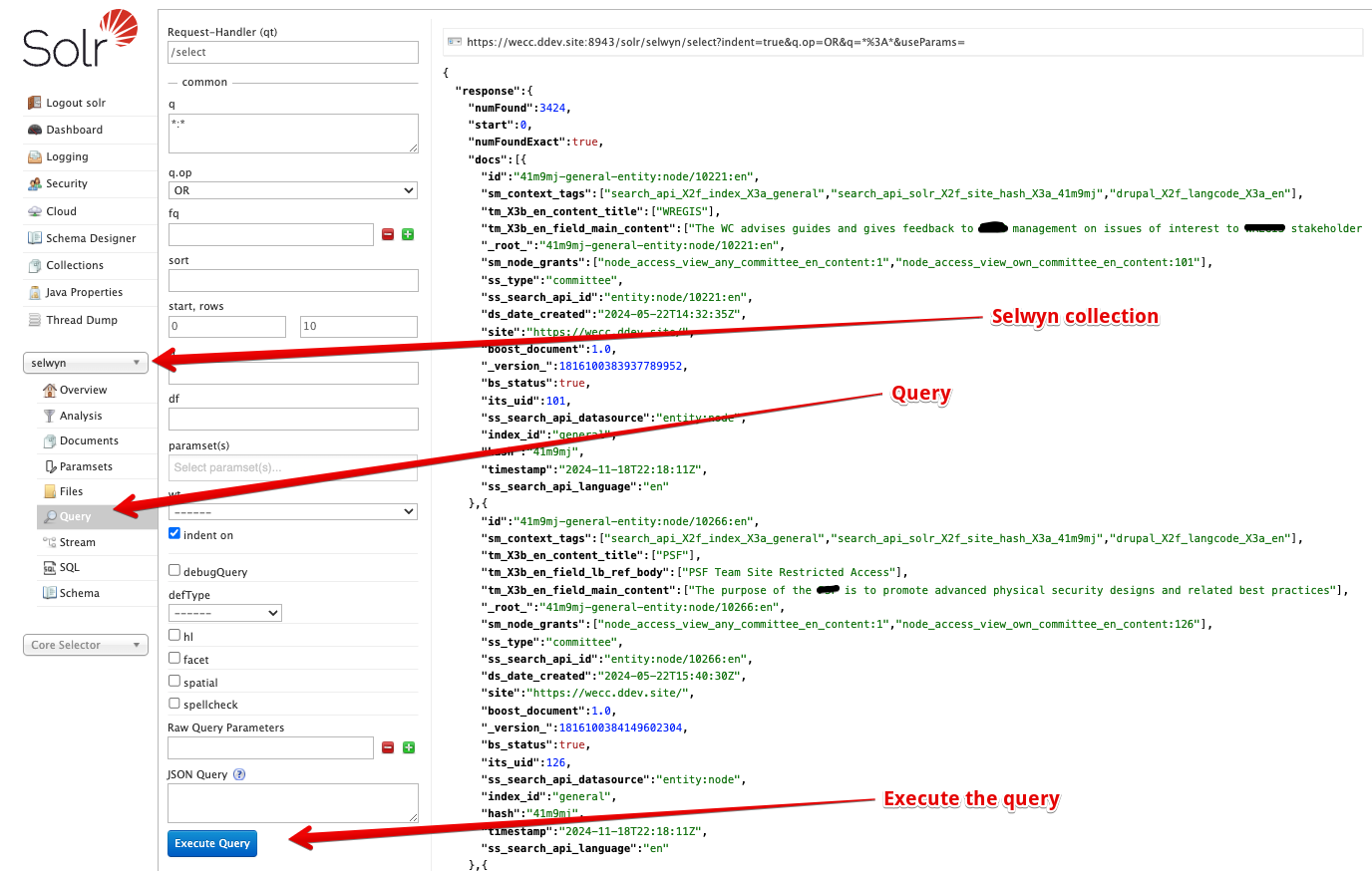Click the Raw Query Parameters field
The width and height of the screenshot is (1372, 871).
[x=271, y=747]
